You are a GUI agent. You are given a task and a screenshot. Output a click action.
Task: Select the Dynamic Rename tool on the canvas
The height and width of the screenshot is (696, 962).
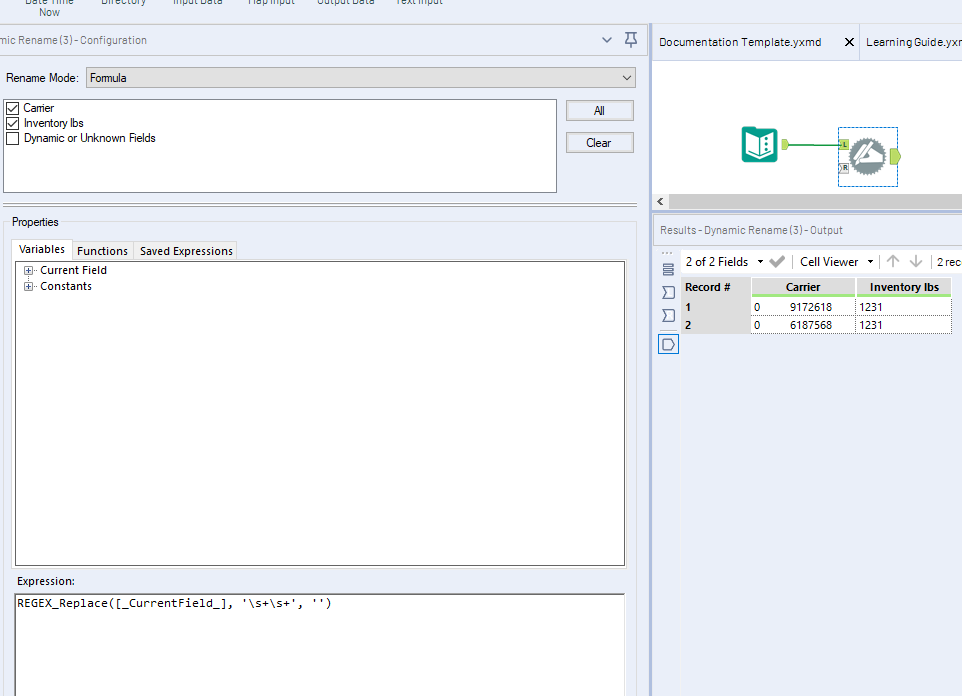point(866,157)
